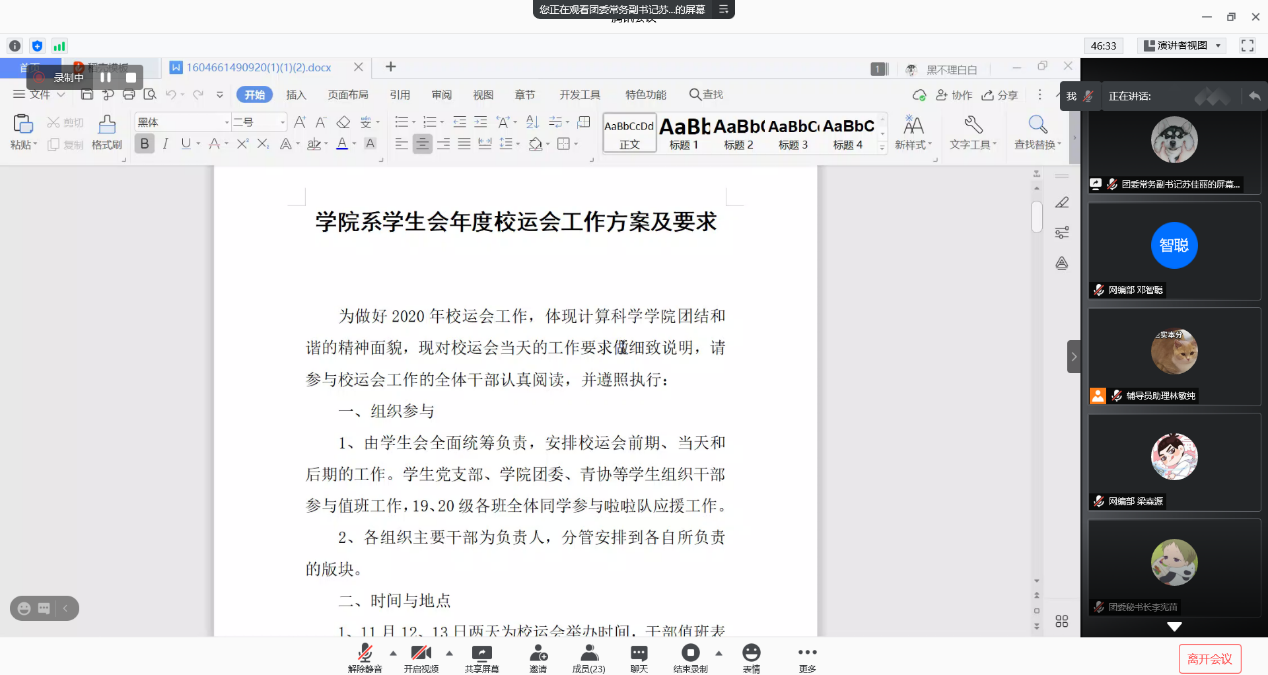Click the red 离开会议 button
Viewport: 1268px width, 675px height.
point(1210,659)
